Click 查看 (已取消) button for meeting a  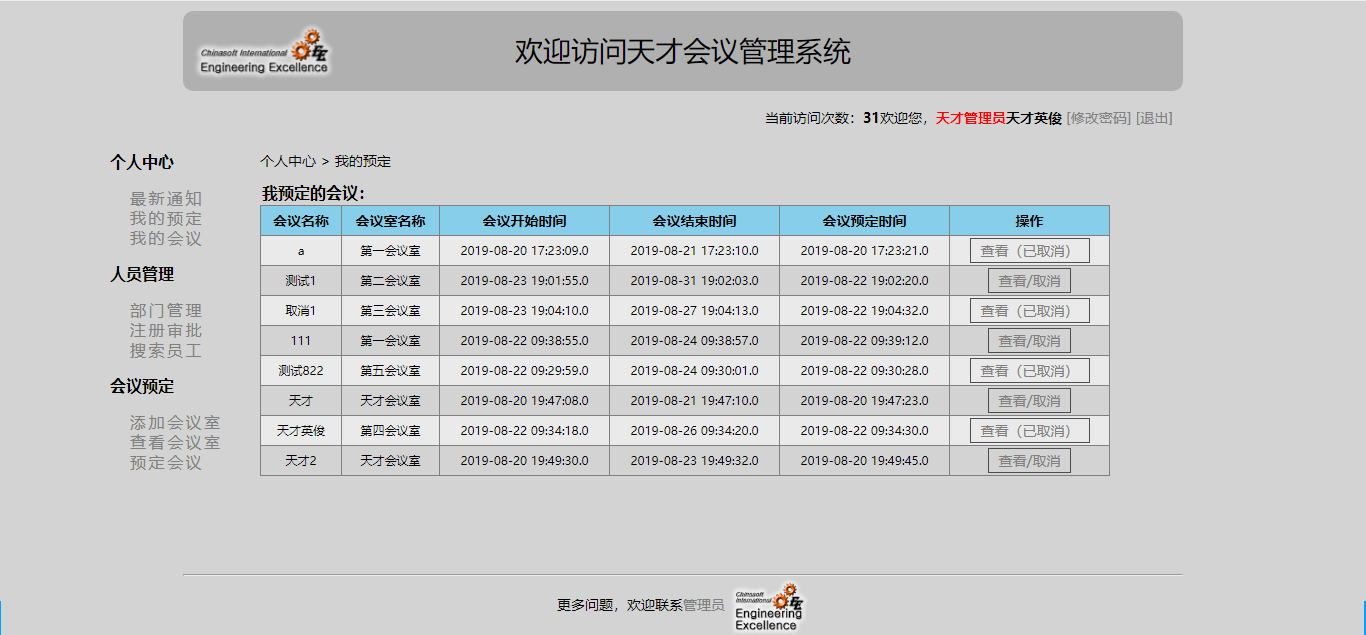tap(1029, 250)
